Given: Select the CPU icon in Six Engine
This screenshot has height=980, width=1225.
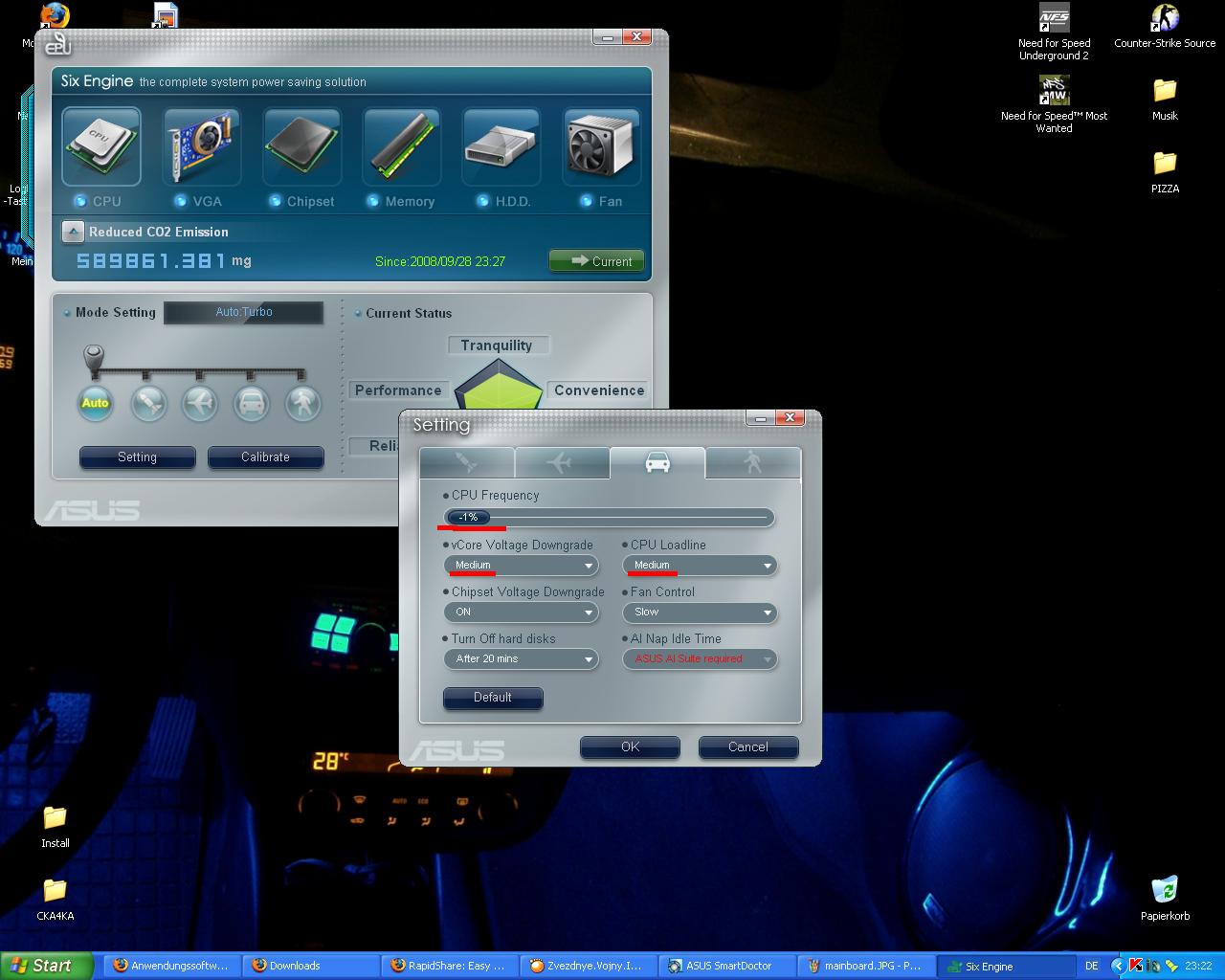Looking at the screenshot, I should click(x=101, y=145).
